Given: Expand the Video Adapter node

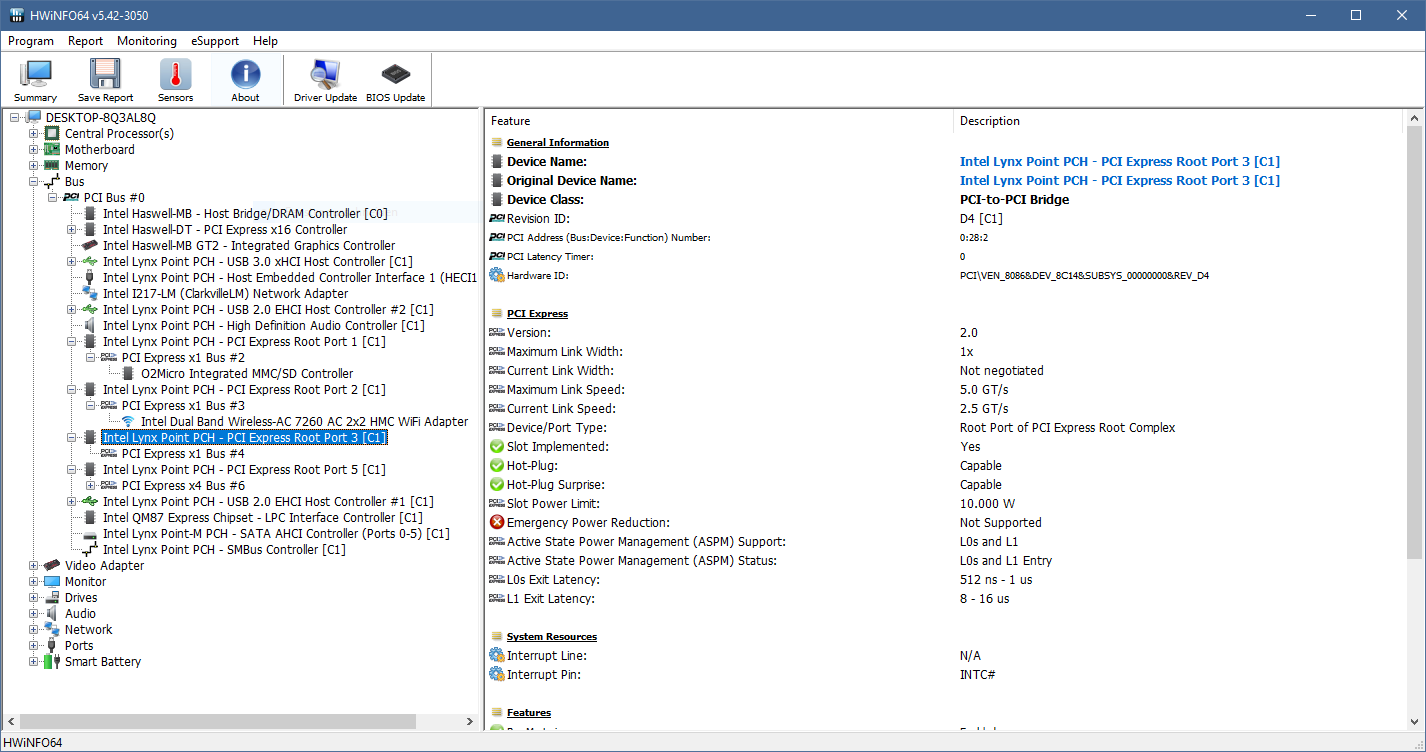Looking at the screenshot, I should (34, 566).
